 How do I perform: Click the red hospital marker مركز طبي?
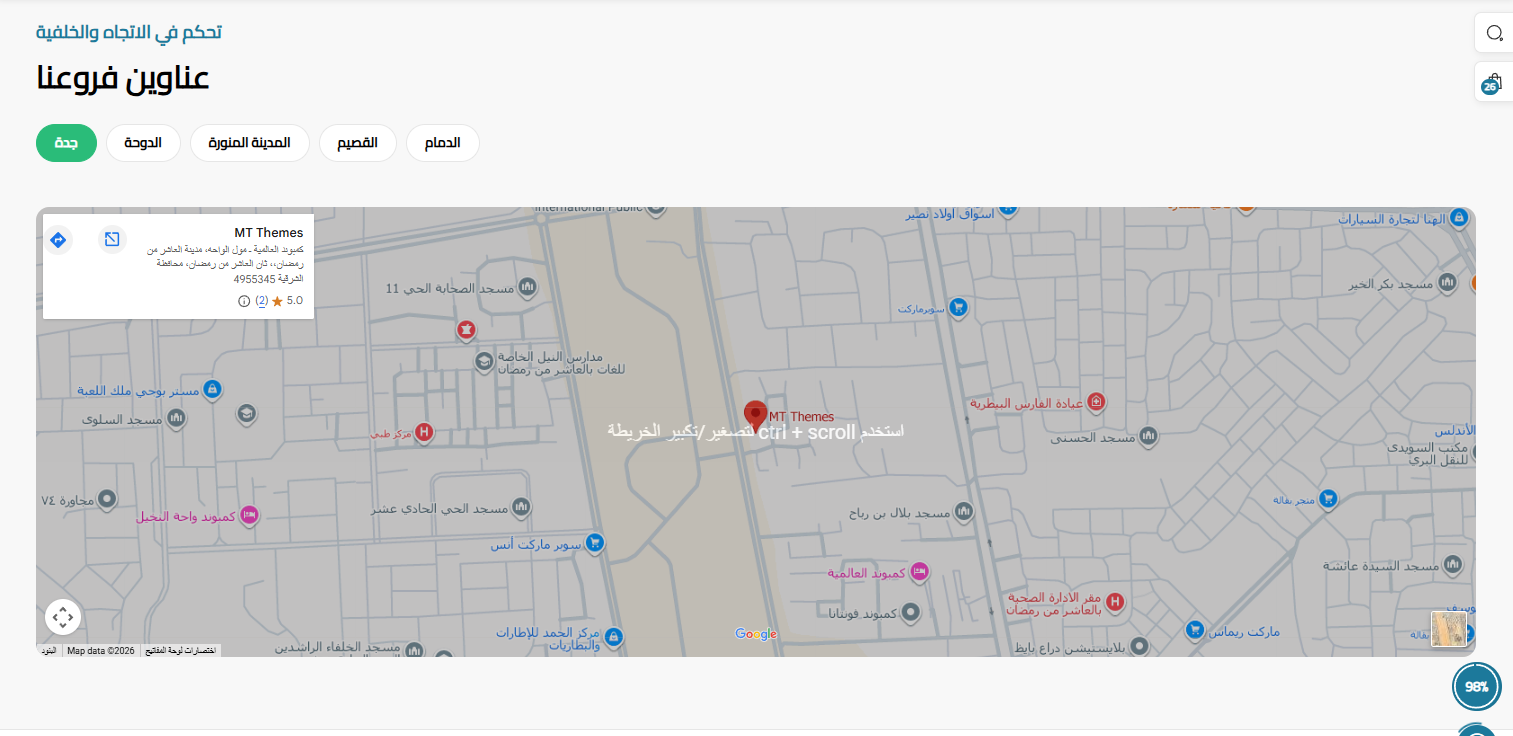[x=424, y=432]
